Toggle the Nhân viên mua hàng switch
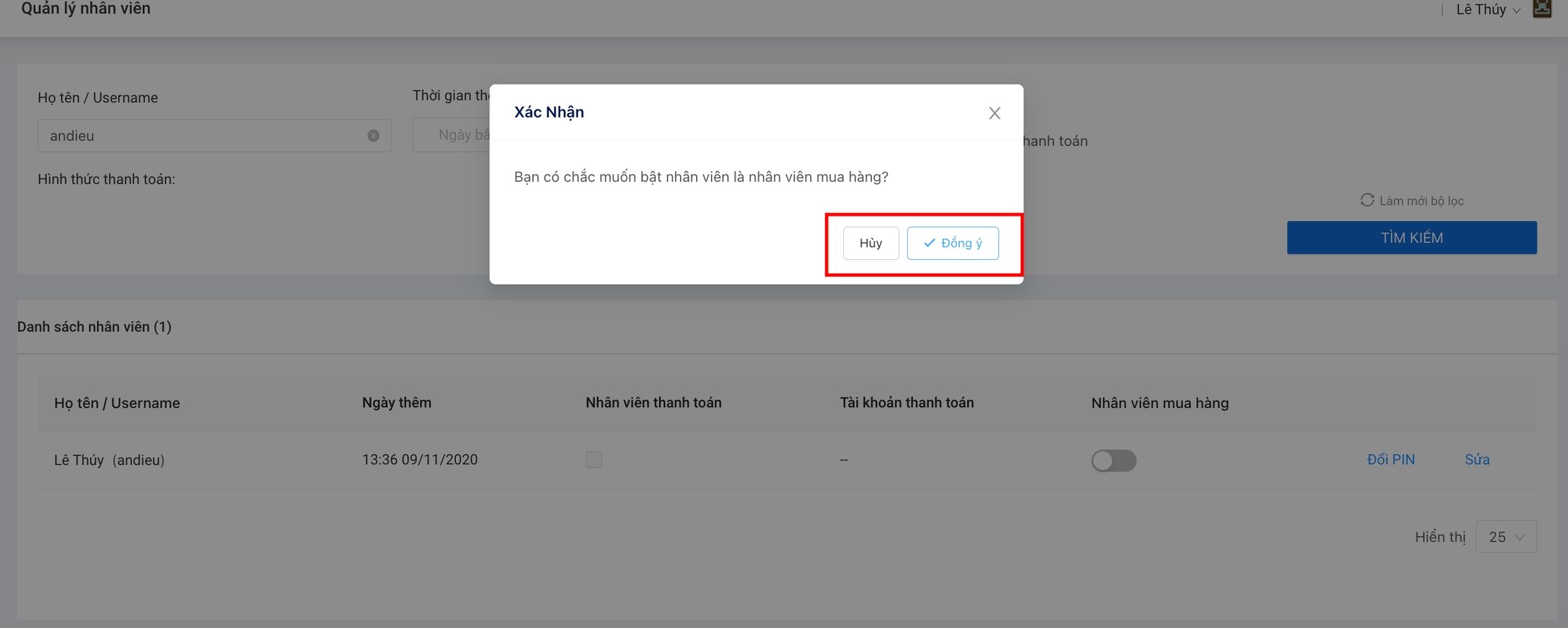The height and width of the screenshot is (628, 1568). pyautogui.click(x=1113, y=460)
